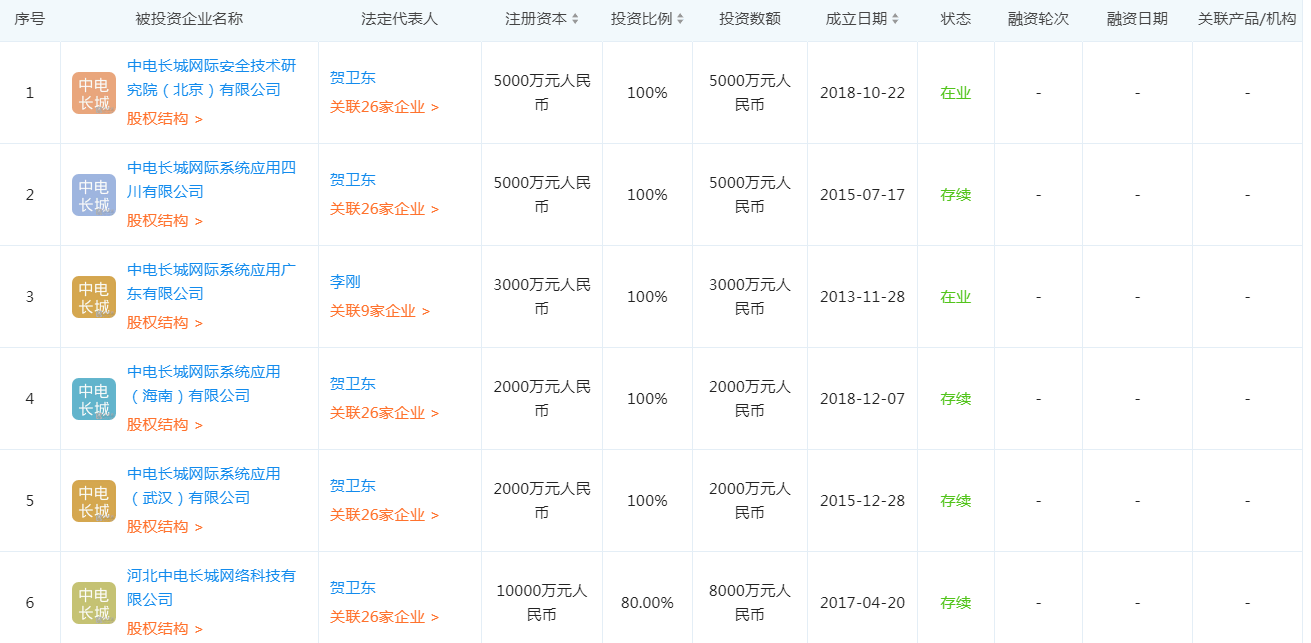Viewport: 1311px width, 643px height.
Task: Select the 被投资企业名称 column header
Action: point(189,19)
